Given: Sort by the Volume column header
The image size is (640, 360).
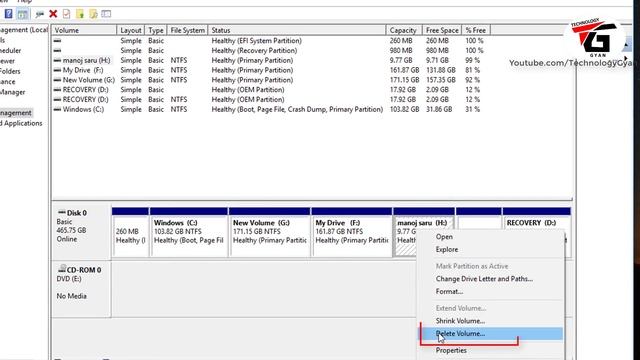Looking at the screenshot, I should (x=84, y=30).
